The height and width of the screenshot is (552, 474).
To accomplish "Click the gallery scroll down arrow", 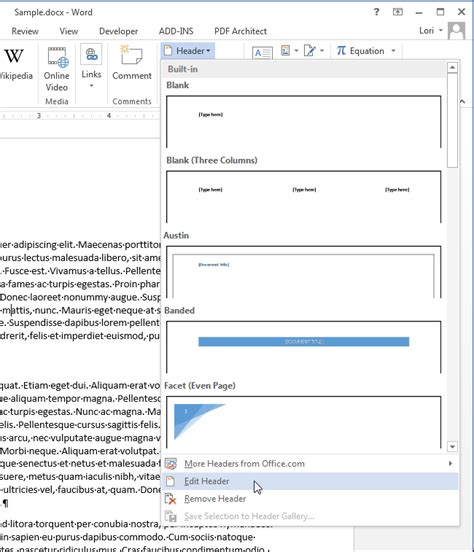I will pos(452,447).
